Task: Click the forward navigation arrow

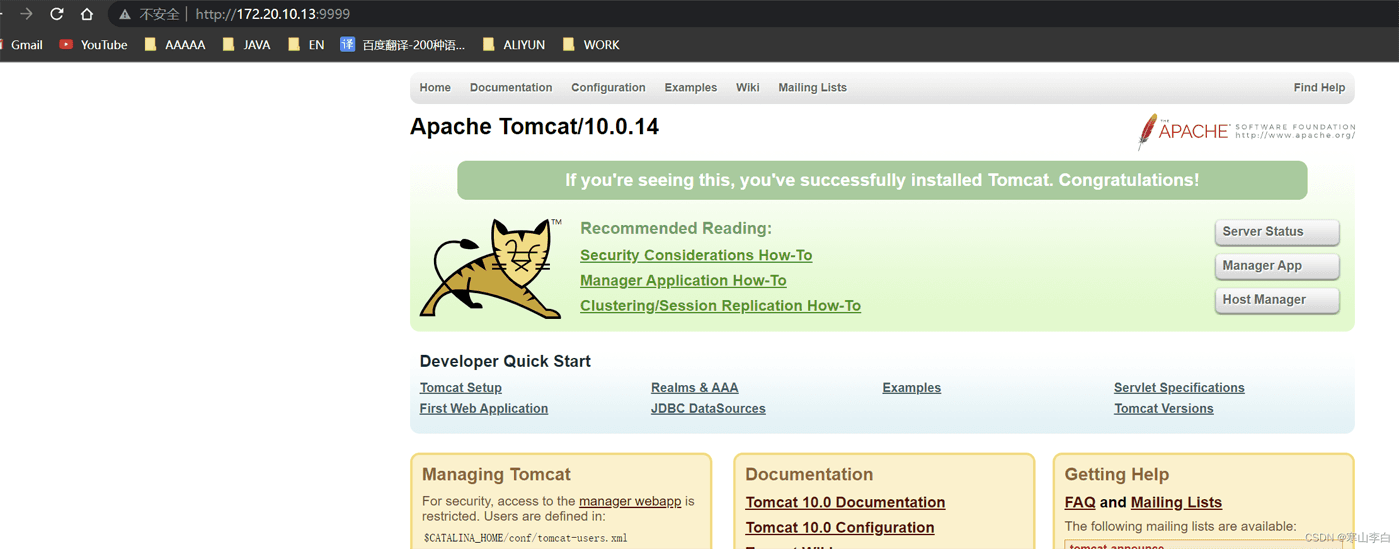Action: pyautogui.click(x=26, y=14)
